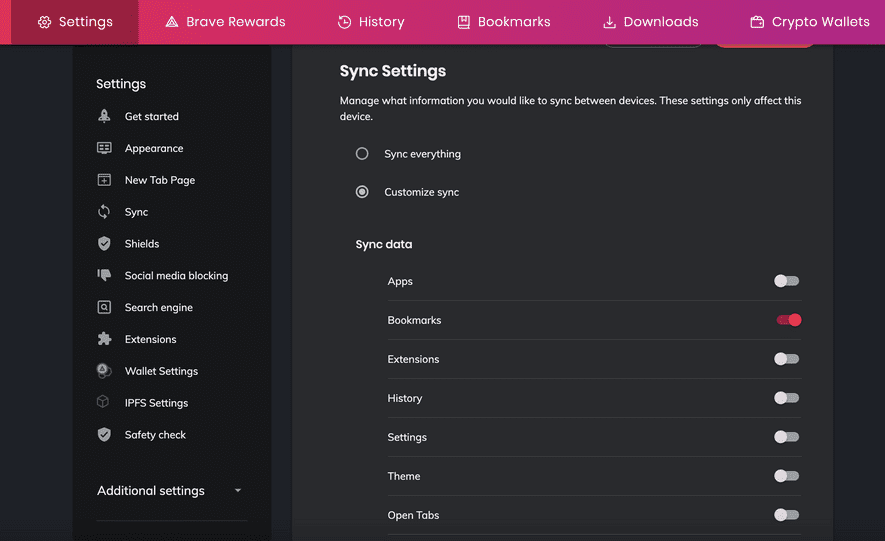Click the Appearance icon in sidebar
Image resolution: width=885 pixels, height=541 pixels.
click(104, 148)
